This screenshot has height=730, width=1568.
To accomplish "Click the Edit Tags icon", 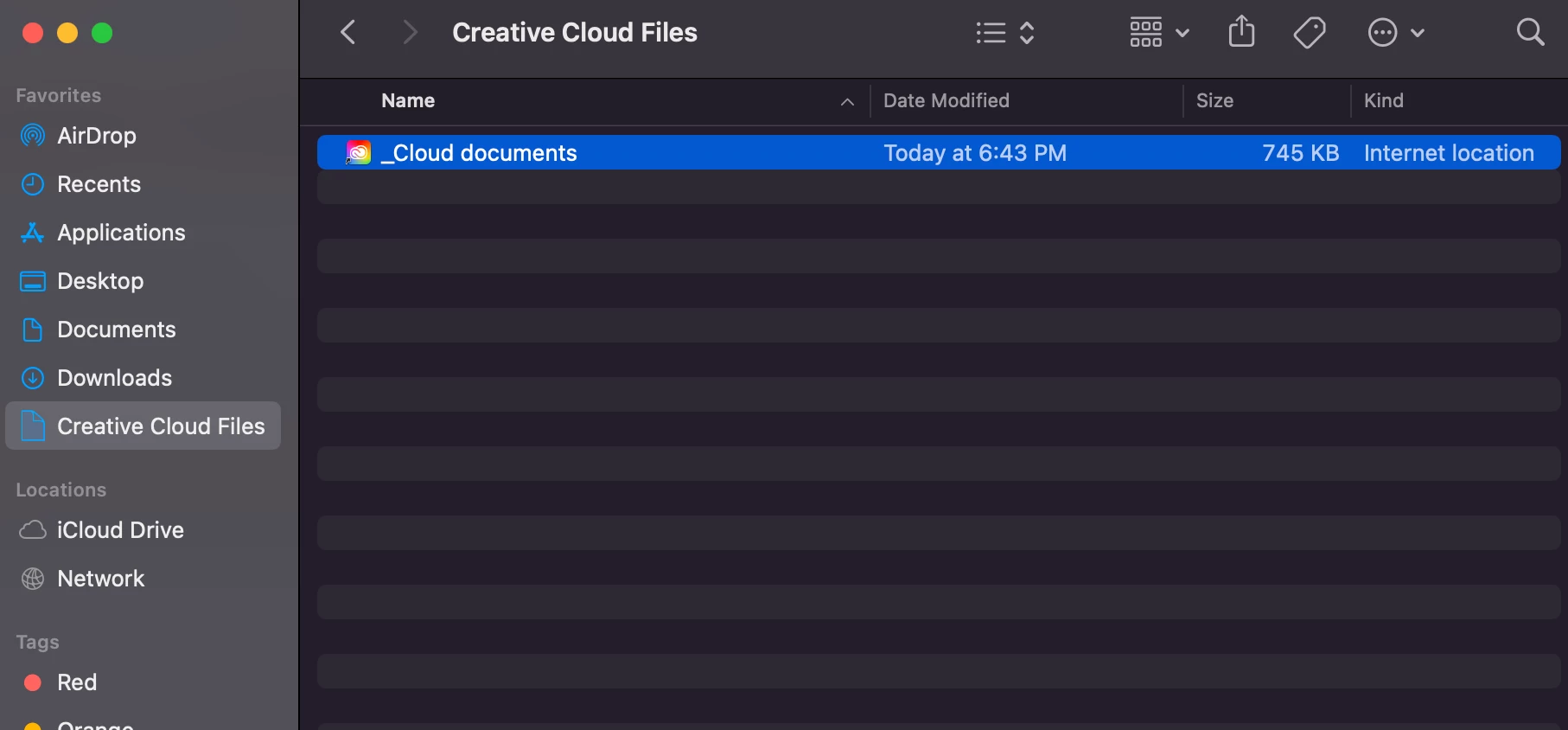I will (x=1310, y=33).
